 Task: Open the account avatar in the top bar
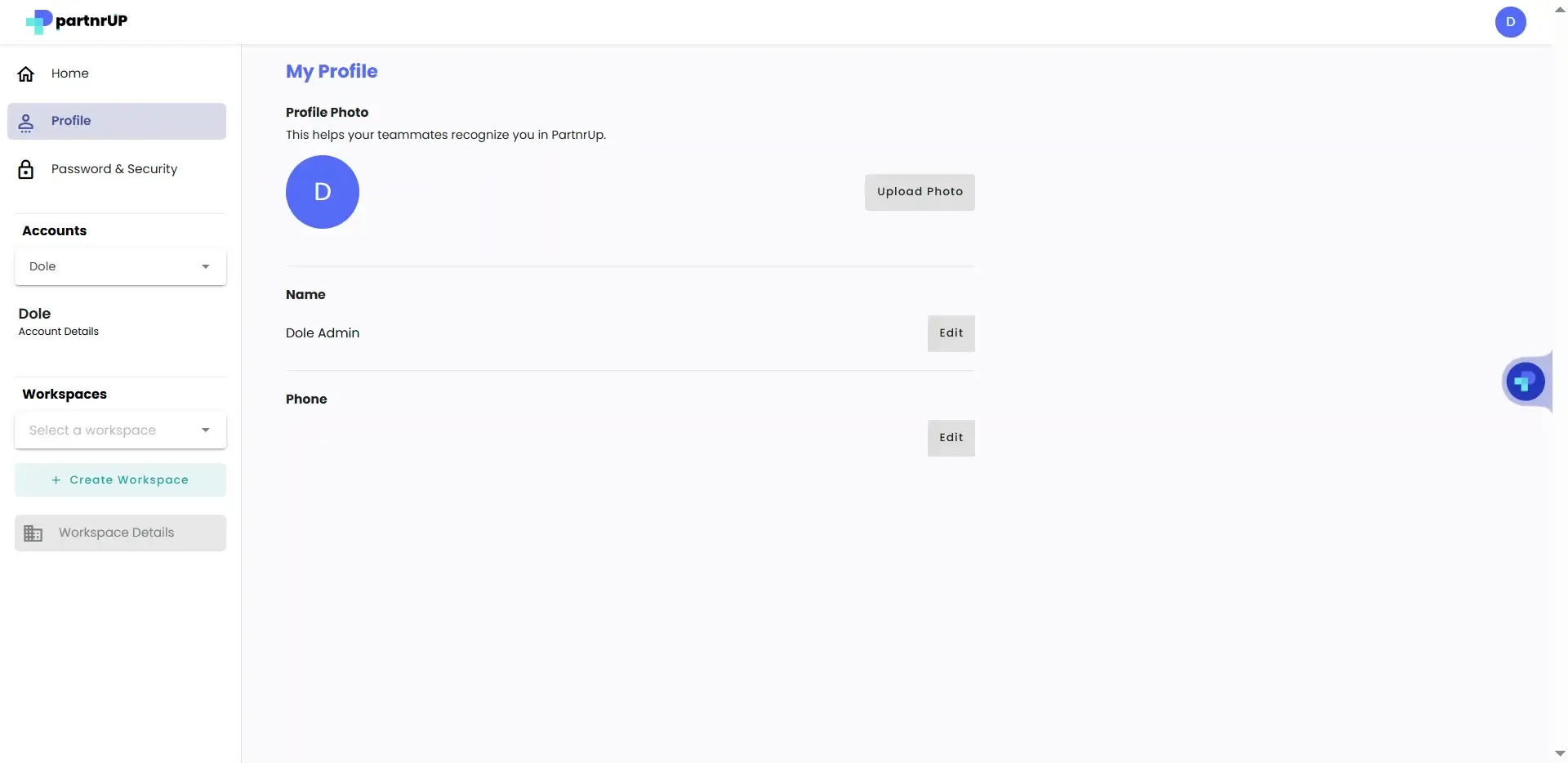[1511, 22]
